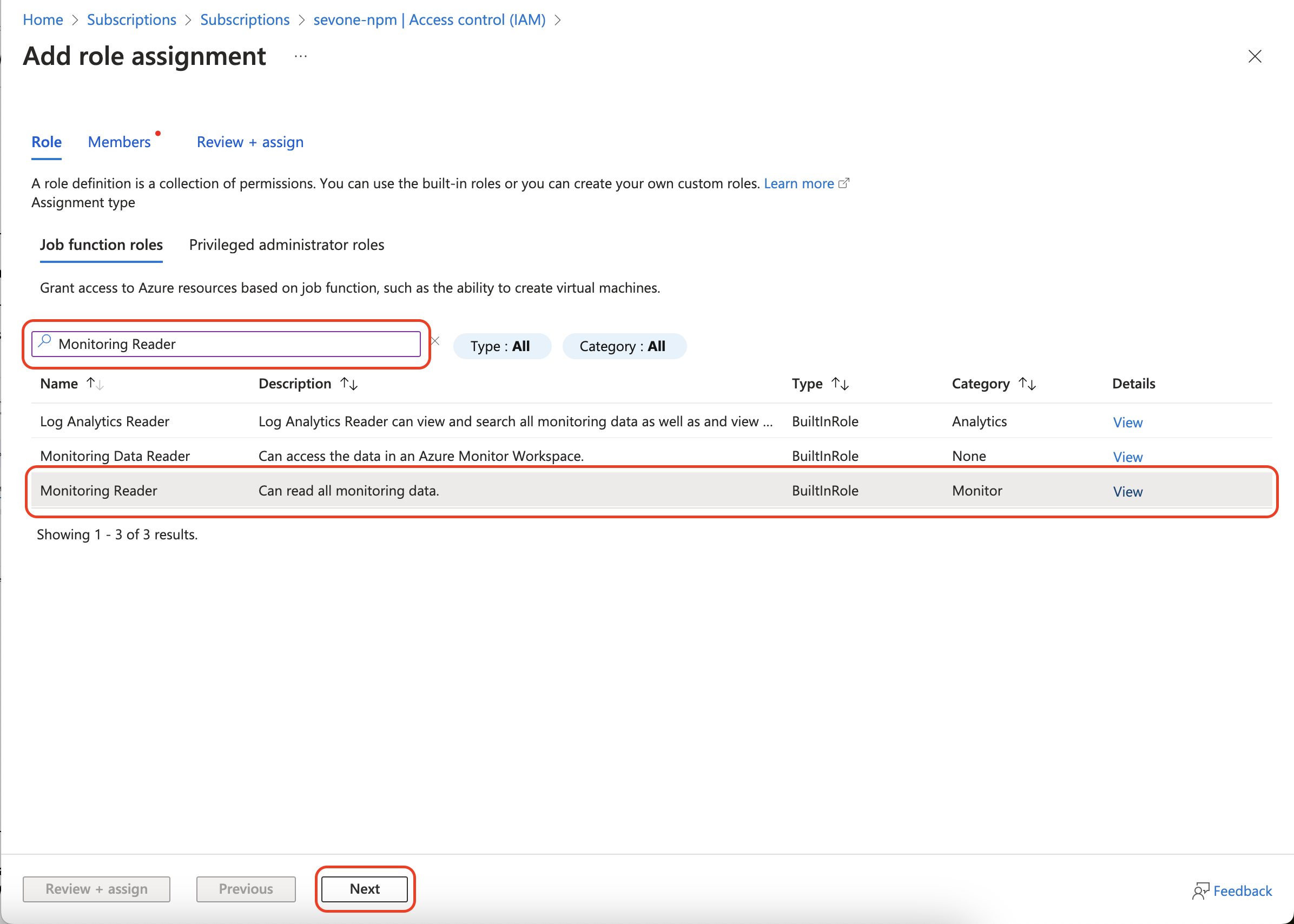This screenshot has height=924, width=1294.
Task: Switch to the Role tab
Action: click(47, 142)
